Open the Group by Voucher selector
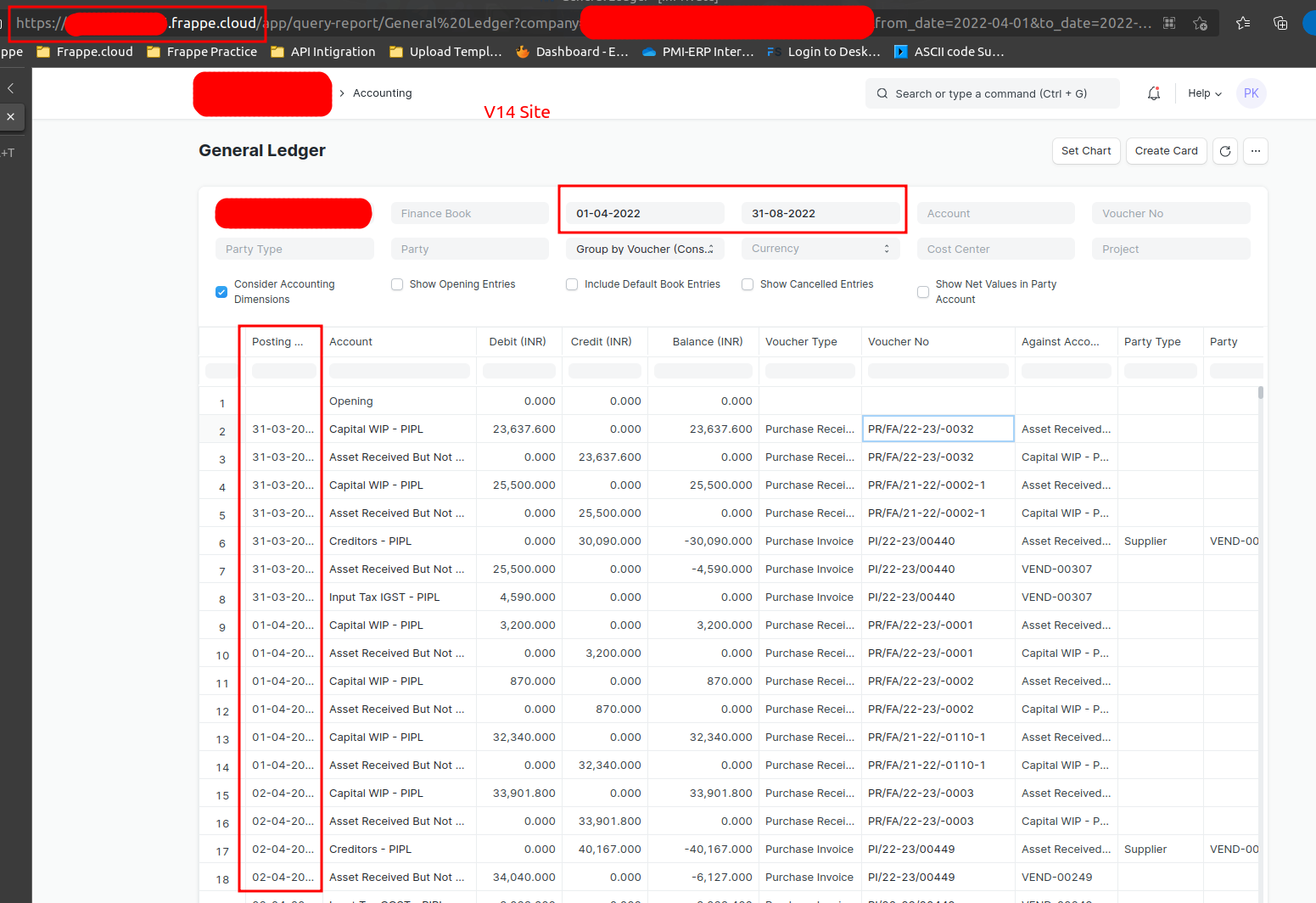 click(x=644, y=248)
